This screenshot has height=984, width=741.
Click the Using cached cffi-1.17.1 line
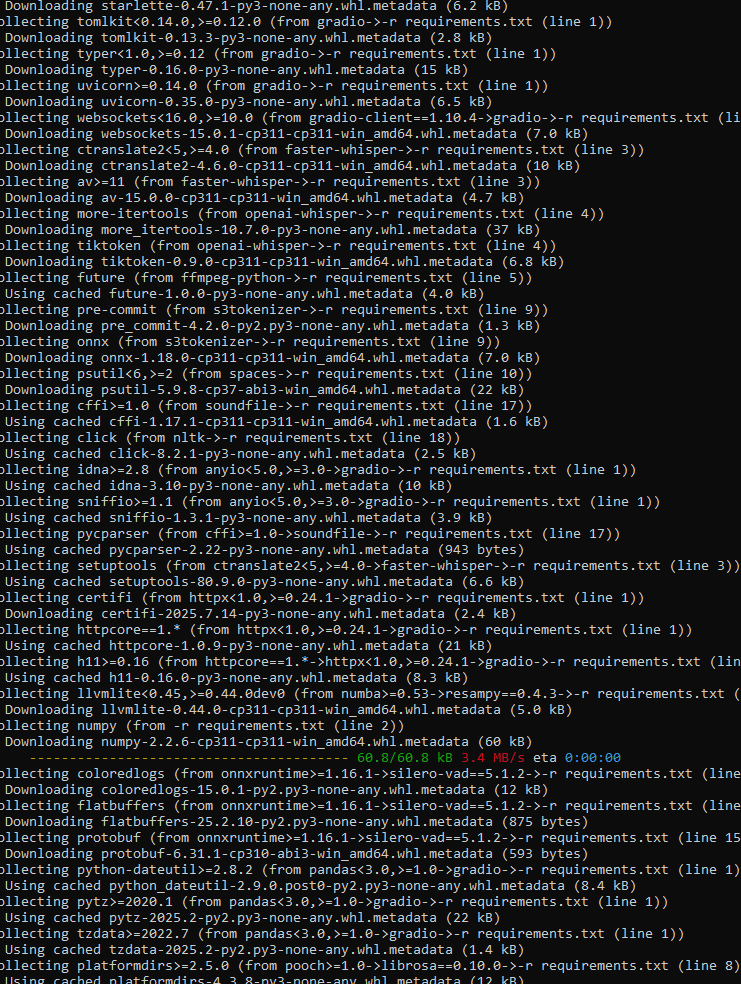click(x=277, y=422)
